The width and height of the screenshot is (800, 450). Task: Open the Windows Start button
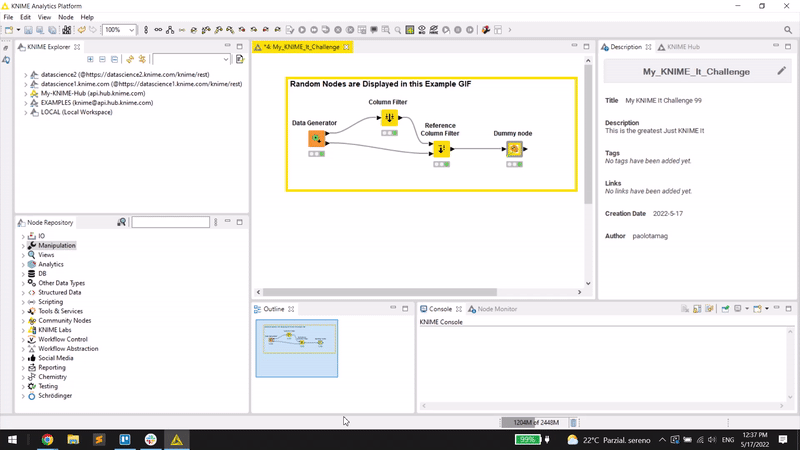coord(12,439)
